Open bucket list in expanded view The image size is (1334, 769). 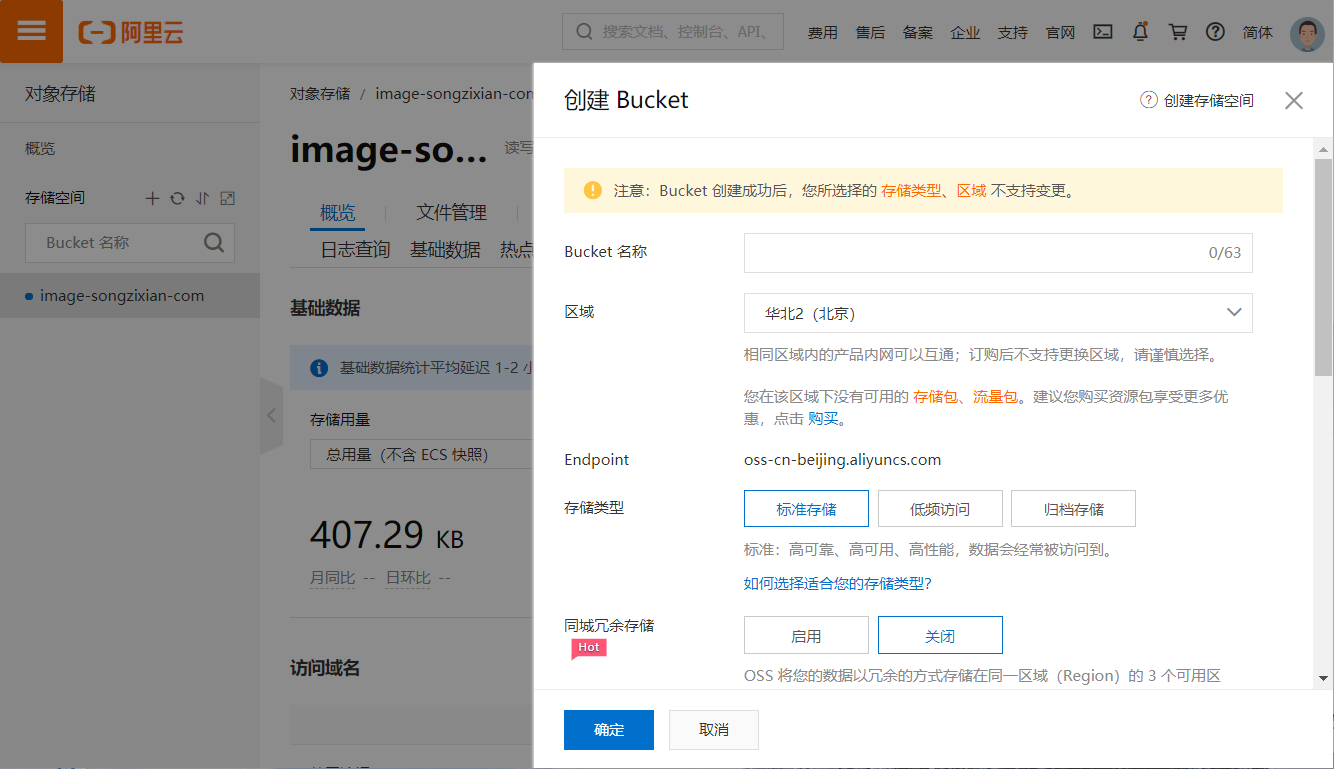[227, 198]
